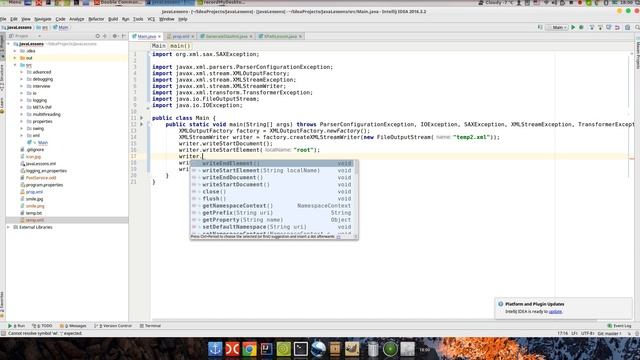Viewport: 640px width, 360px height.
Task: Start debugging with the bug icon
Action: [581, 27]
